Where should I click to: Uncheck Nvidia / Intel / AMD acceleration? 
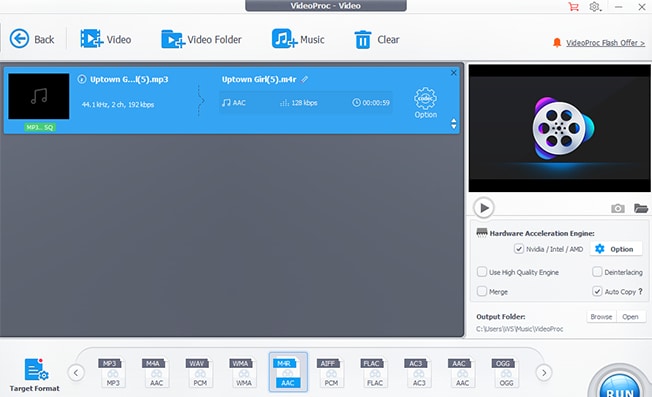coord(519,249)
